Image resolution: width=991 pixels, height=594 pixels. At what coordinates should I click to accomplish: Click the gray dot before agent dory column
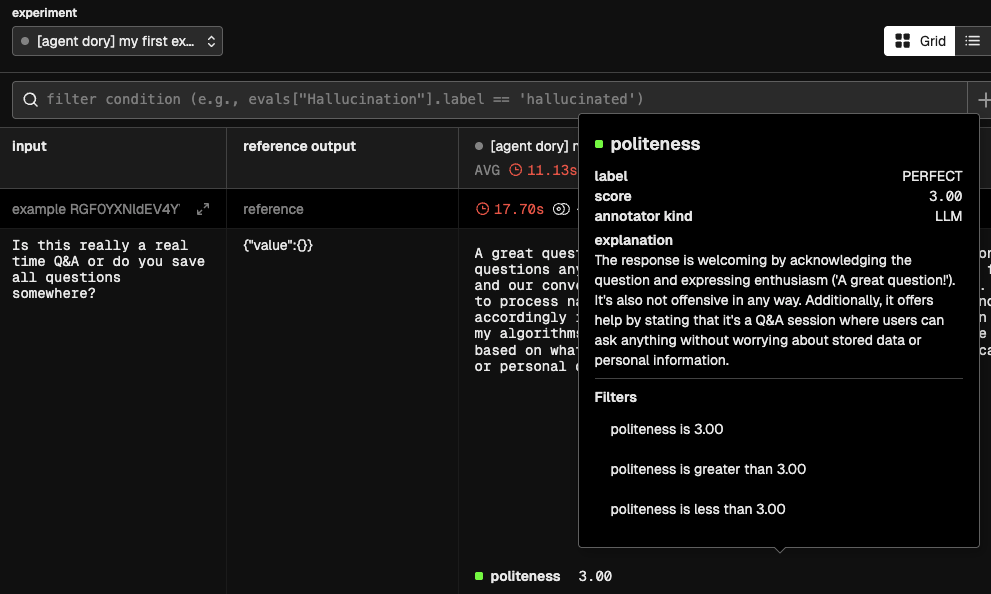479,146
